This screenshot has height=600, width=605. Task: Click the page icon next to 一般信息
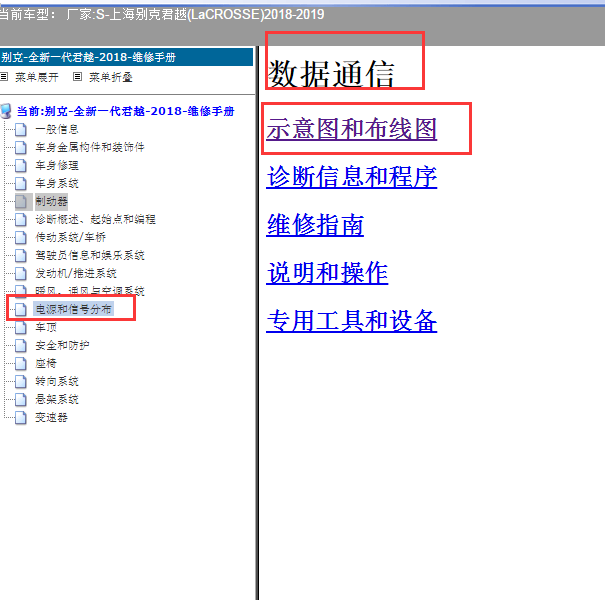coord(21,129)
